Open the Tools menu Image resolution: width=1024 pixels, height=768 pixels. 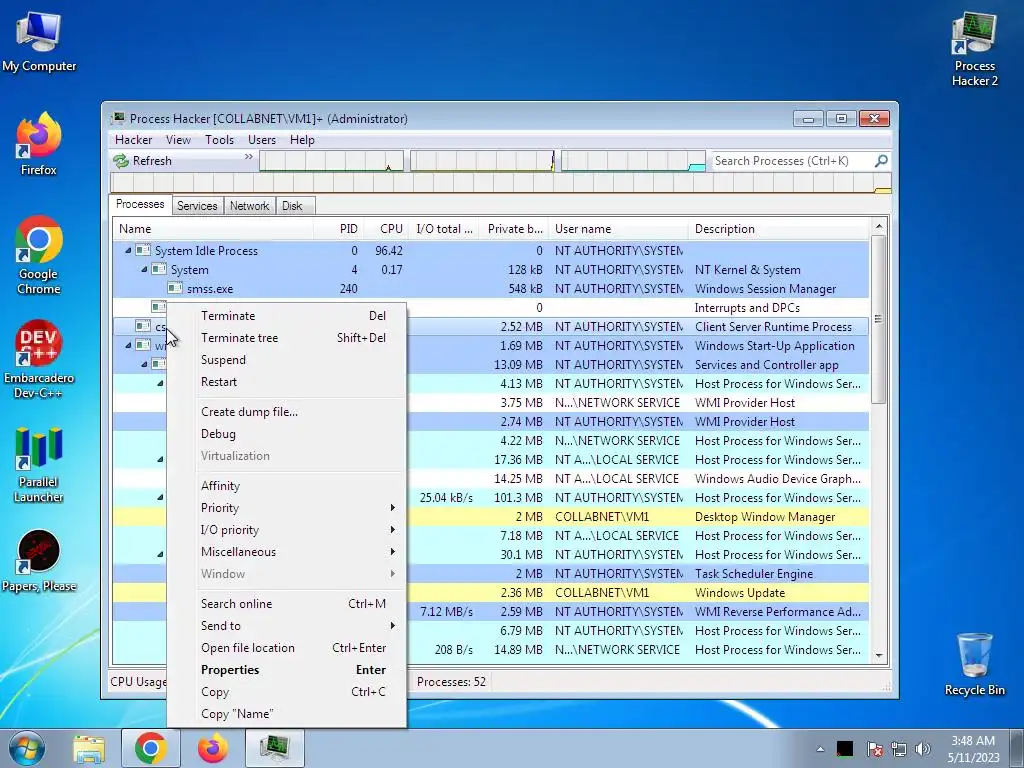[219, 140]
